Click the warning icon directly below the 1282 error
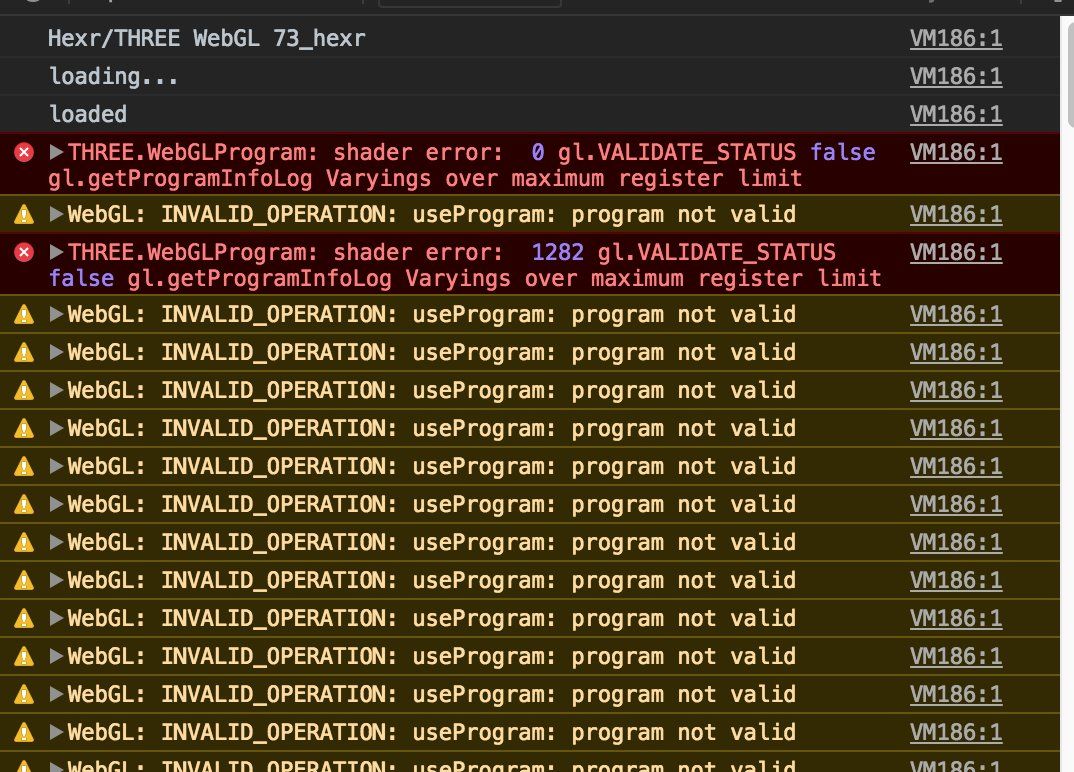 pos(23,315)
